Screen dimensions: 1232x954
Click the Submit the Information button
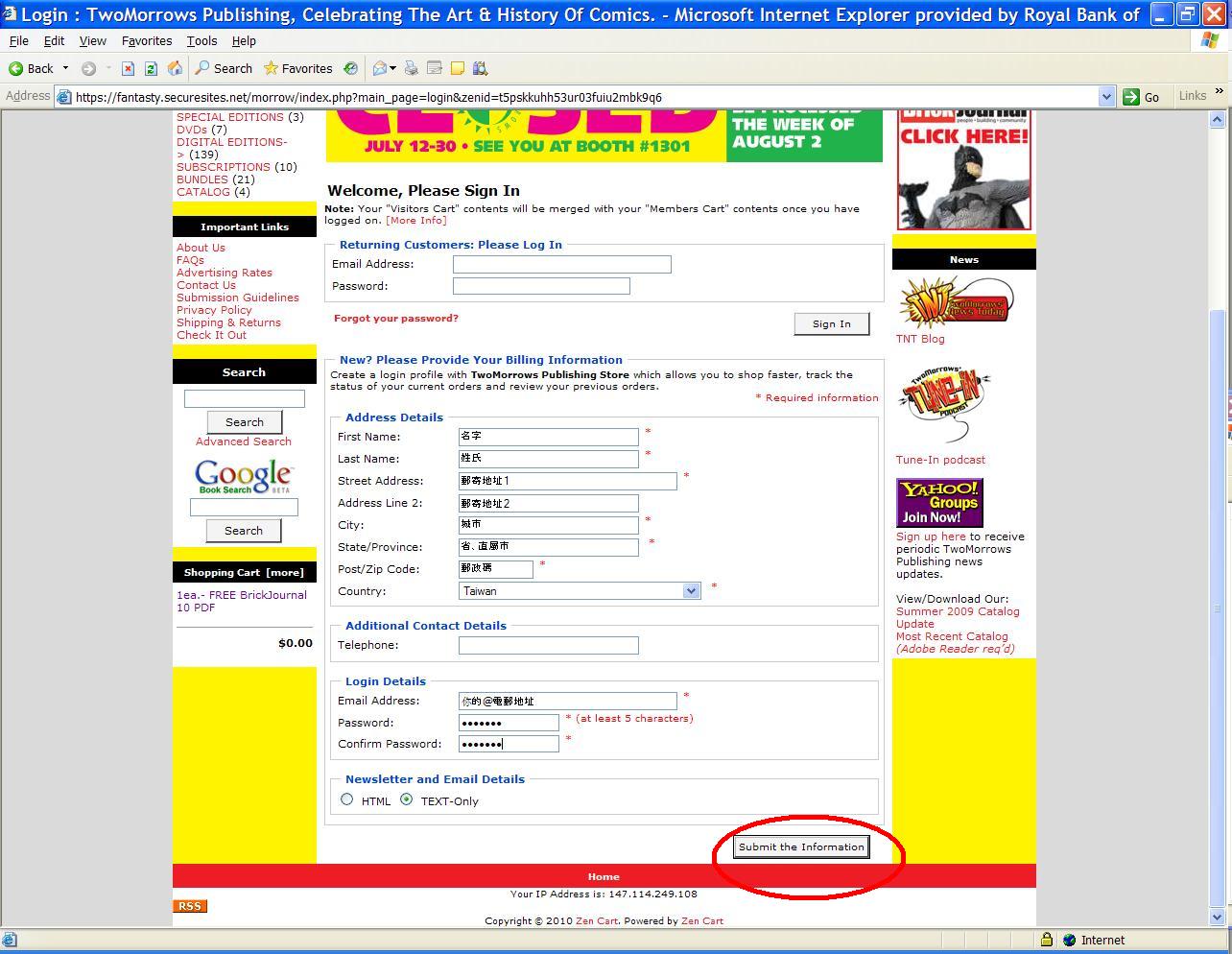801,847
